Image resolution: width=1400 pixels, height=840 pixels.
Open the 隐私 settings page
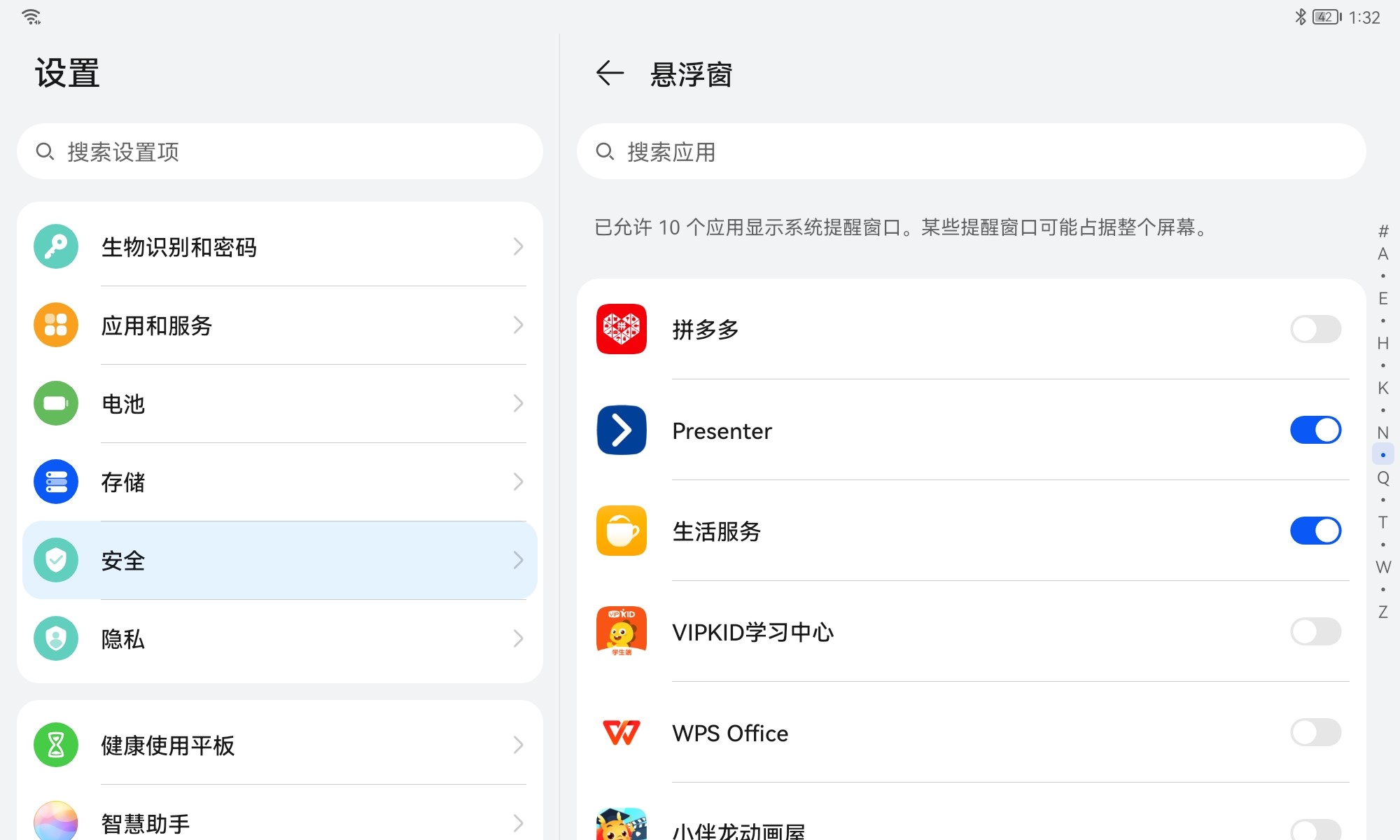(280, 638)
